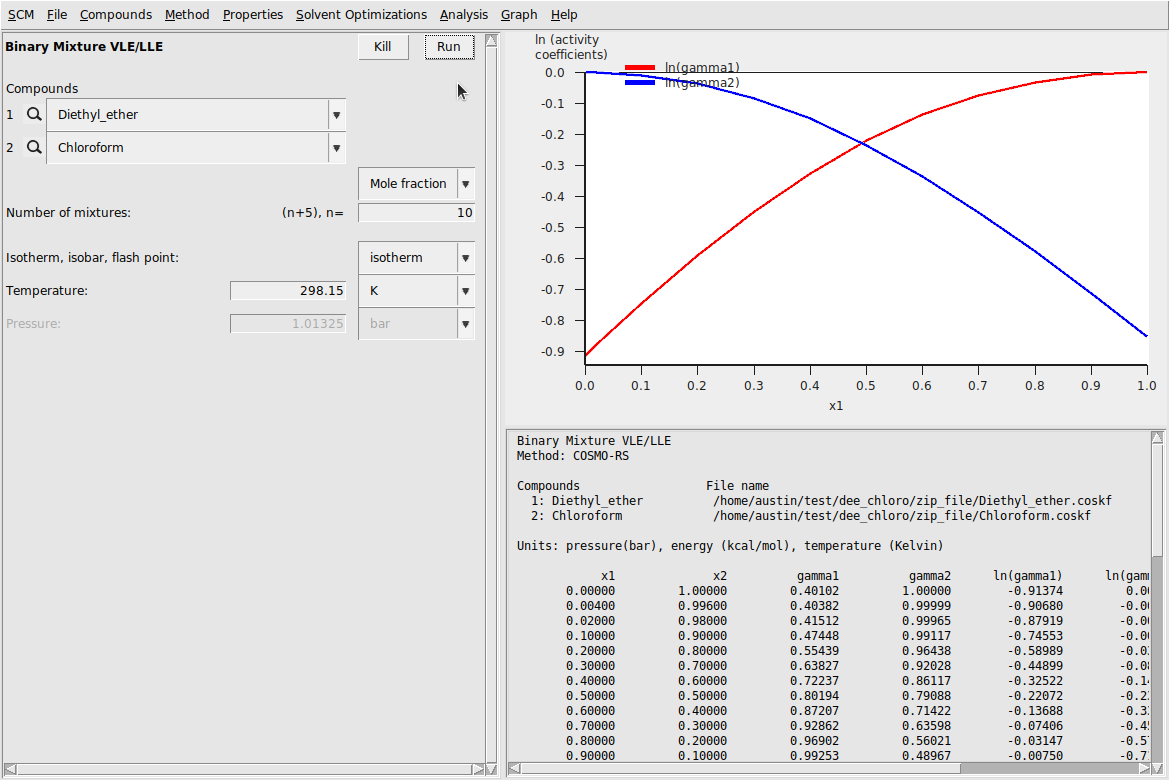
Task: Open the Mole fraction units dropdown
Action: tap(417, 183)
